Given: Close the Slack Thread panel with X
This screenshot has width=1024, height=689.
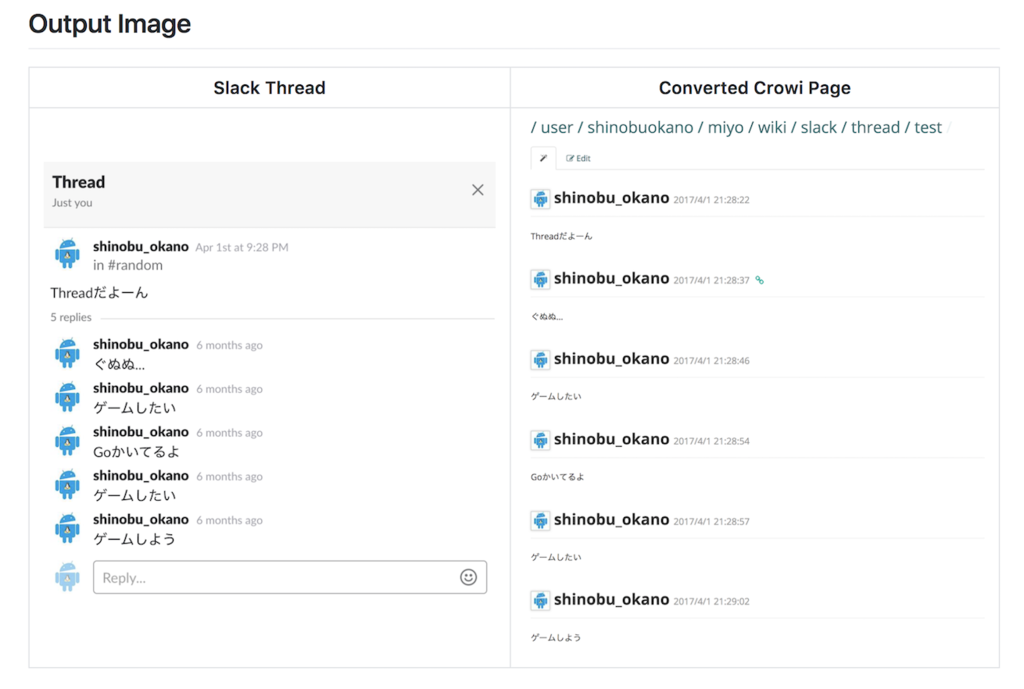Looking at the screenshot, I should pos(477,190).
